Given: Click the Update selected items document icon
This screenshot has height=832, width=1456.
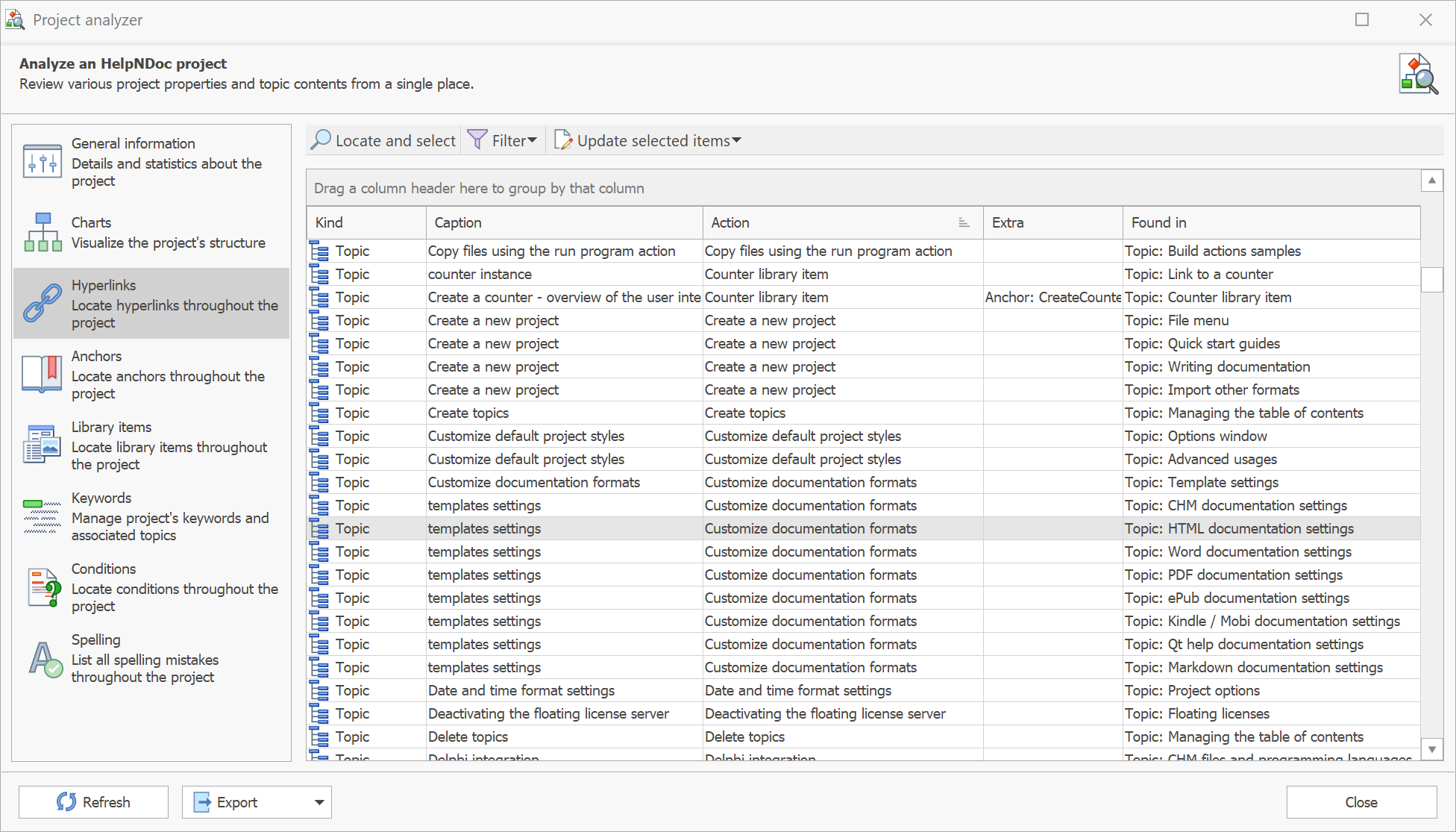Looking at the screenshot, I should tap(563, 140).
